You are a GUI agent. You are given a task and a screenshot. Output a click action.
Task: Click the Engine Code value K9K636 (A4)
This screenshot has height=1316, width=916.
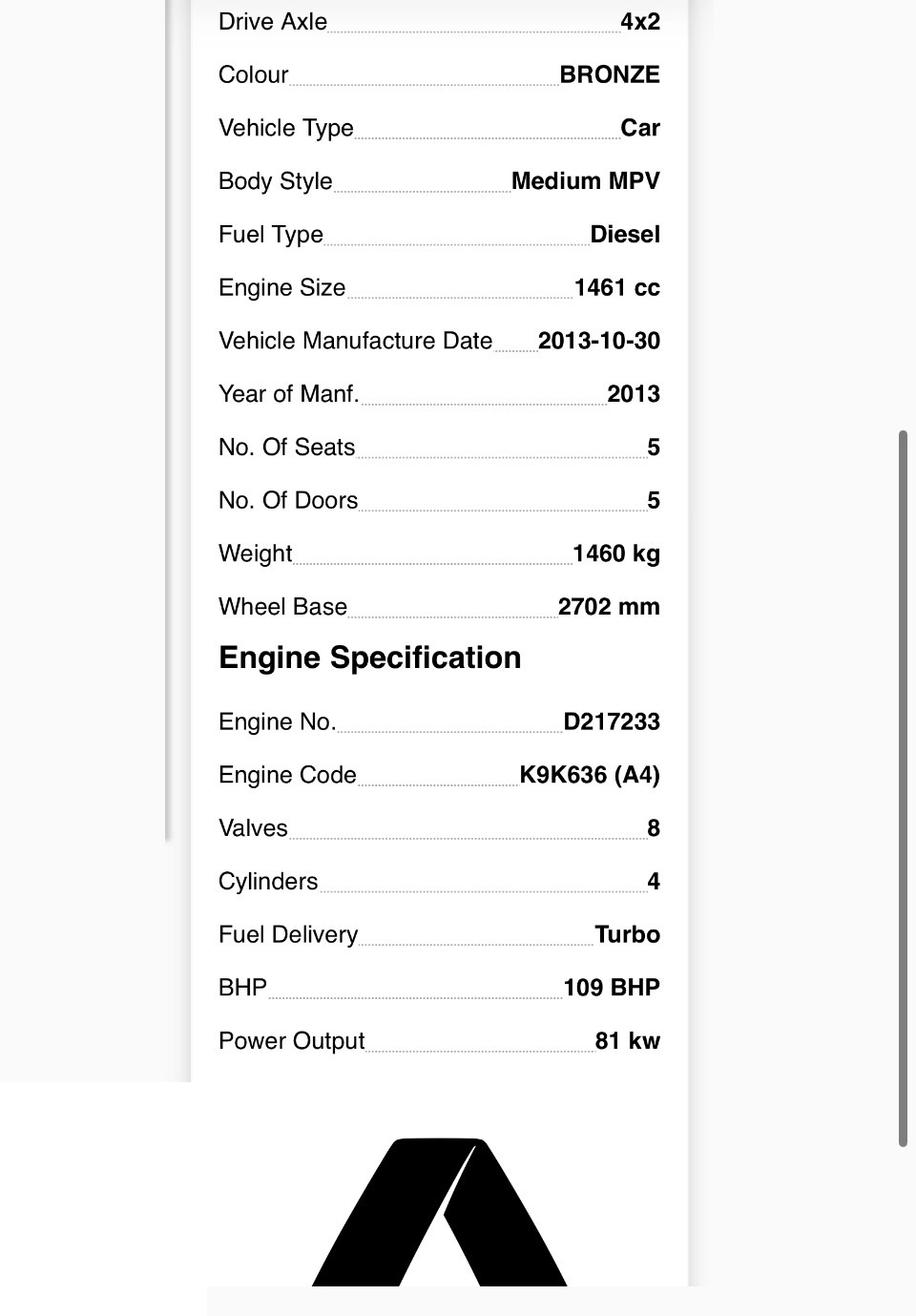590,775
